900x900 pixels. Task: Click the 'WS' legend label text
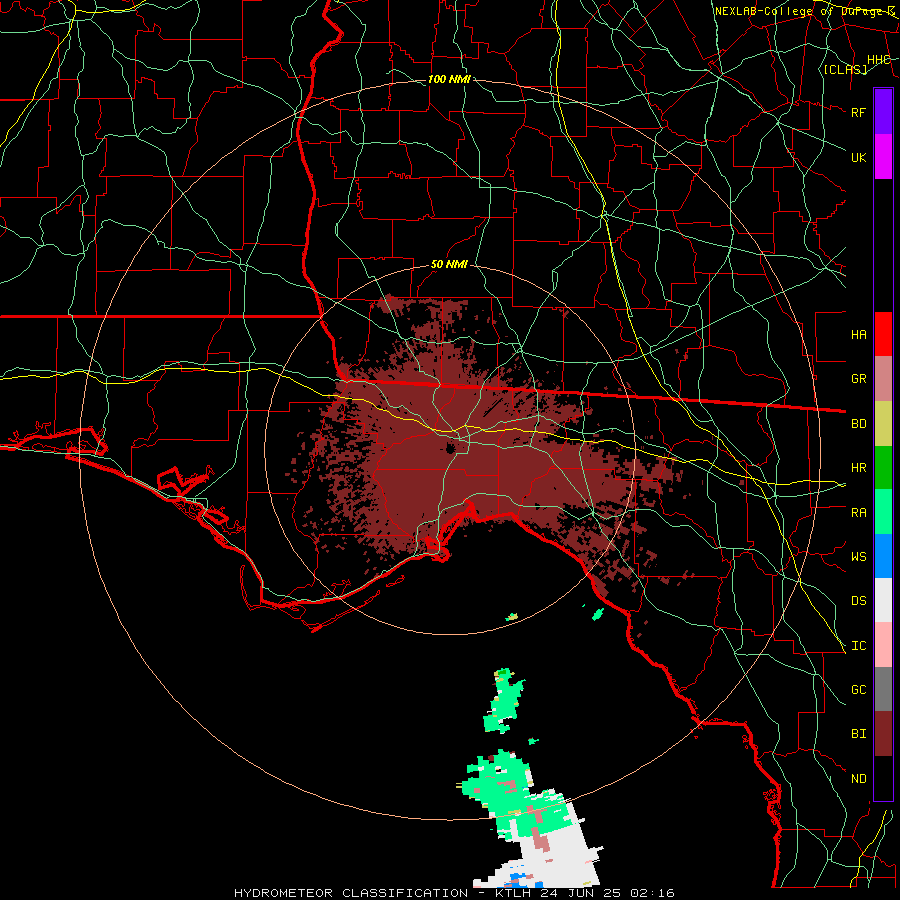[858, 557]
